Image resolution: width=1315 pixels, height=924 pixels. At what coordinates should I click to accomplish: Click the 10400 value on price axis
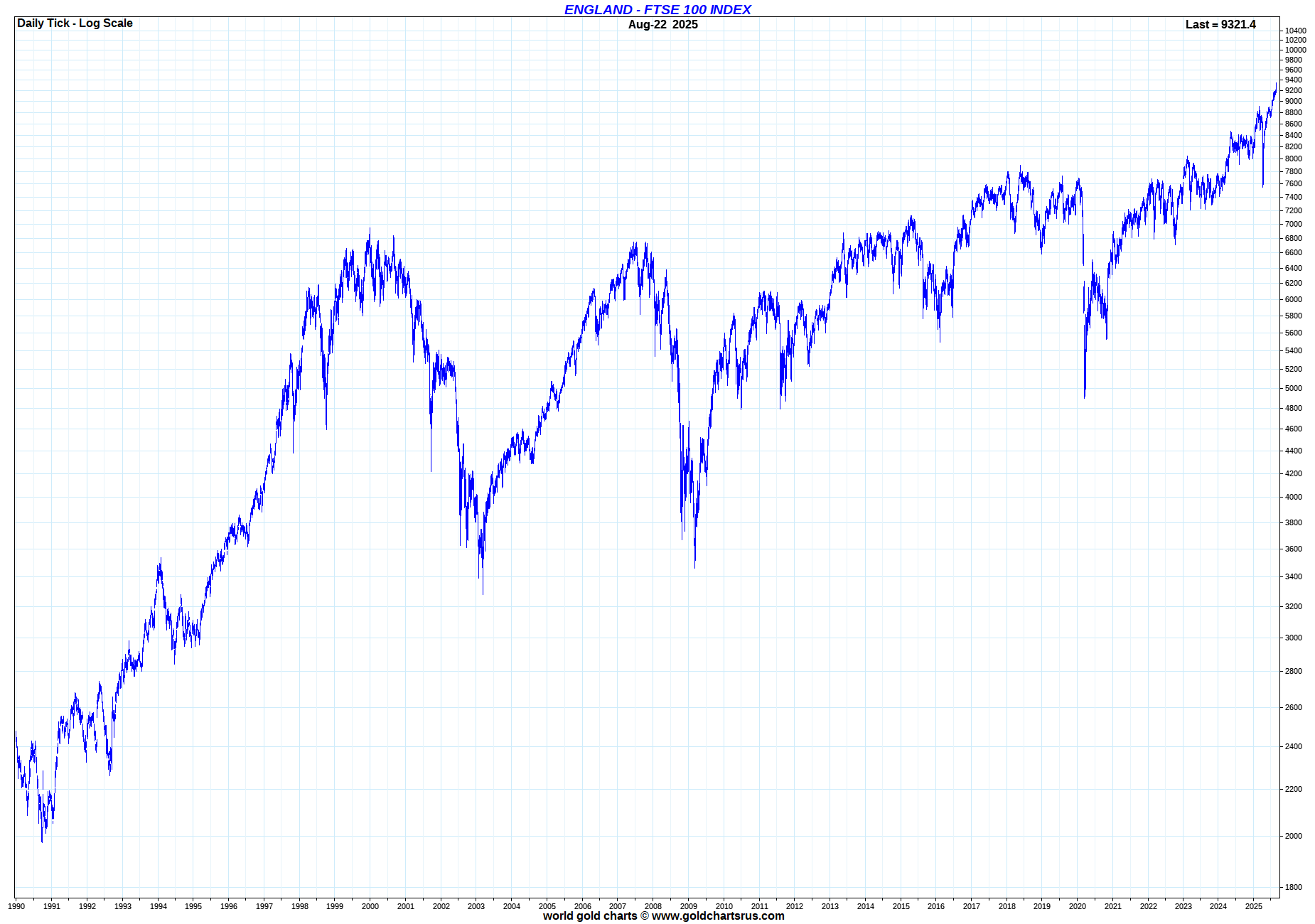pyautogui.click(x=1296, y=31)
